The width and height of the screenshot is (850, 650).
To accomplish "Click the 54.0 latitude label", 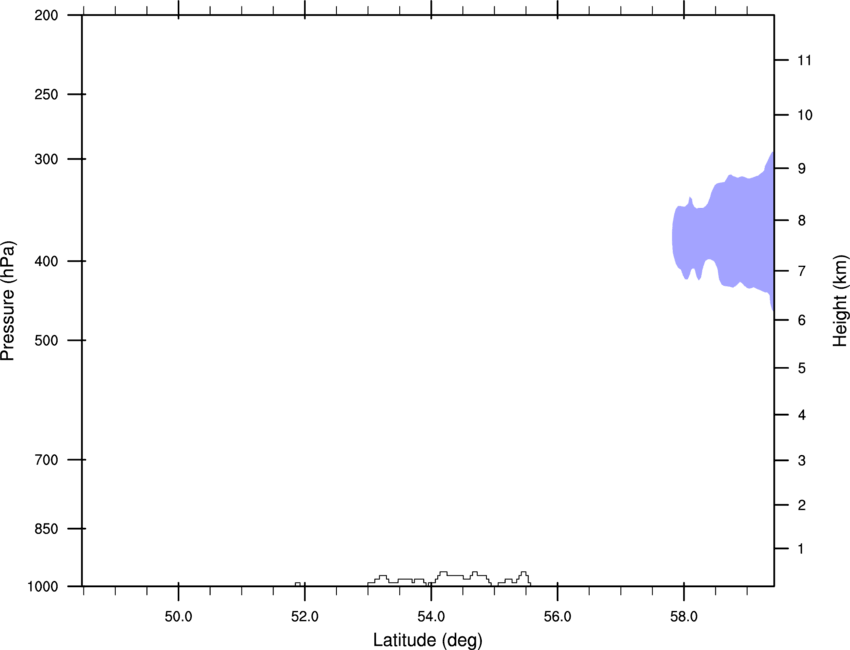I will pyautogui.click(x=431, y=616).
